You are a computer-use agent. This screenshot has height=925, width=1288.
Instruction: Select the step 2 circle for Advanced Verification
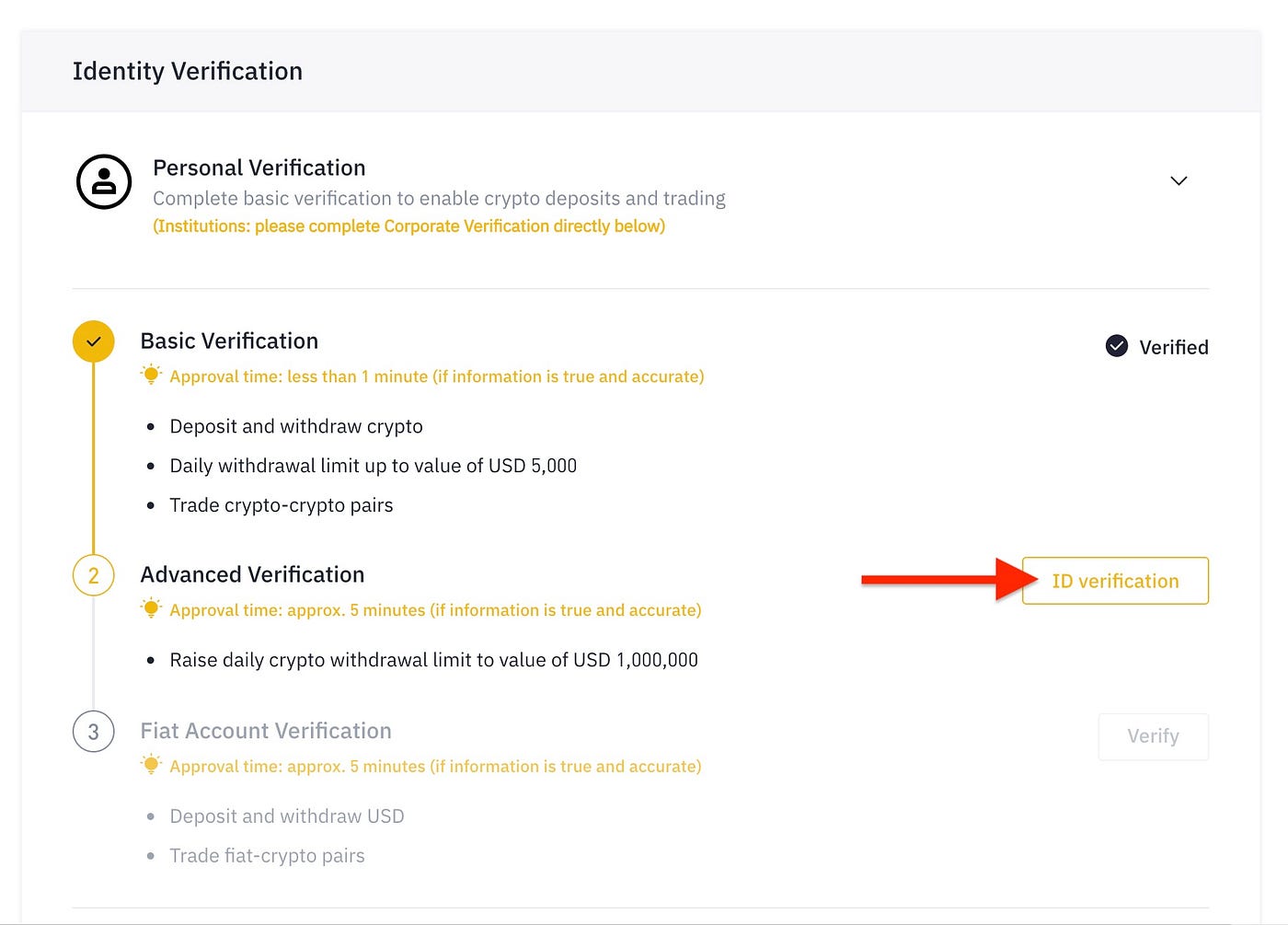click(x=94, y=576)
